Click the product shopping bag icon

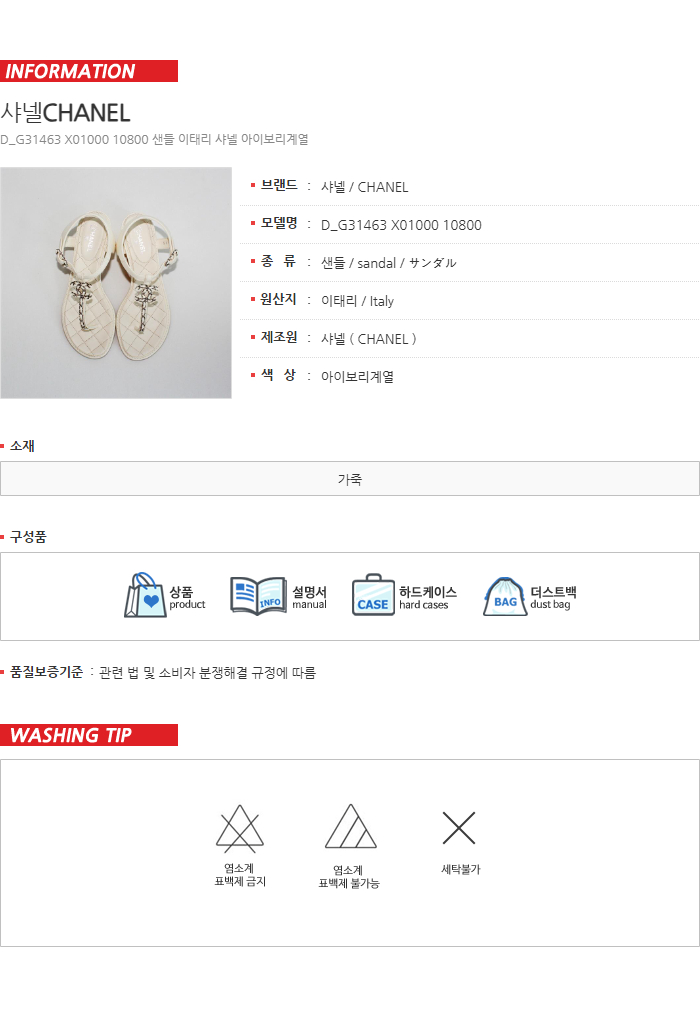[145, 595]
